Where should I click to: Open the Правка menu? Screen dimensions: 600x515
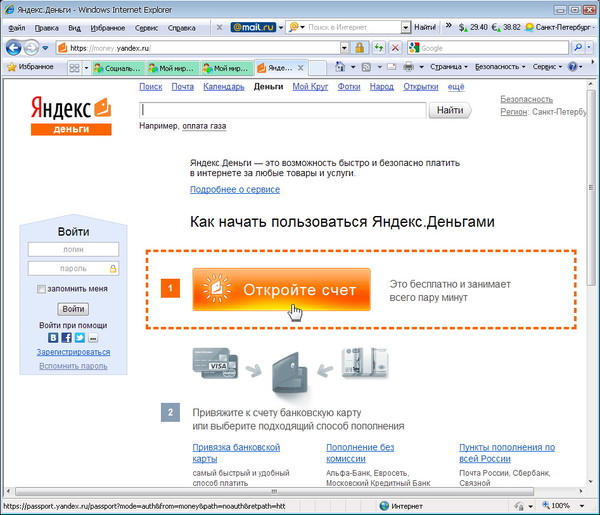pyautogui.click(x=46, y=28)
